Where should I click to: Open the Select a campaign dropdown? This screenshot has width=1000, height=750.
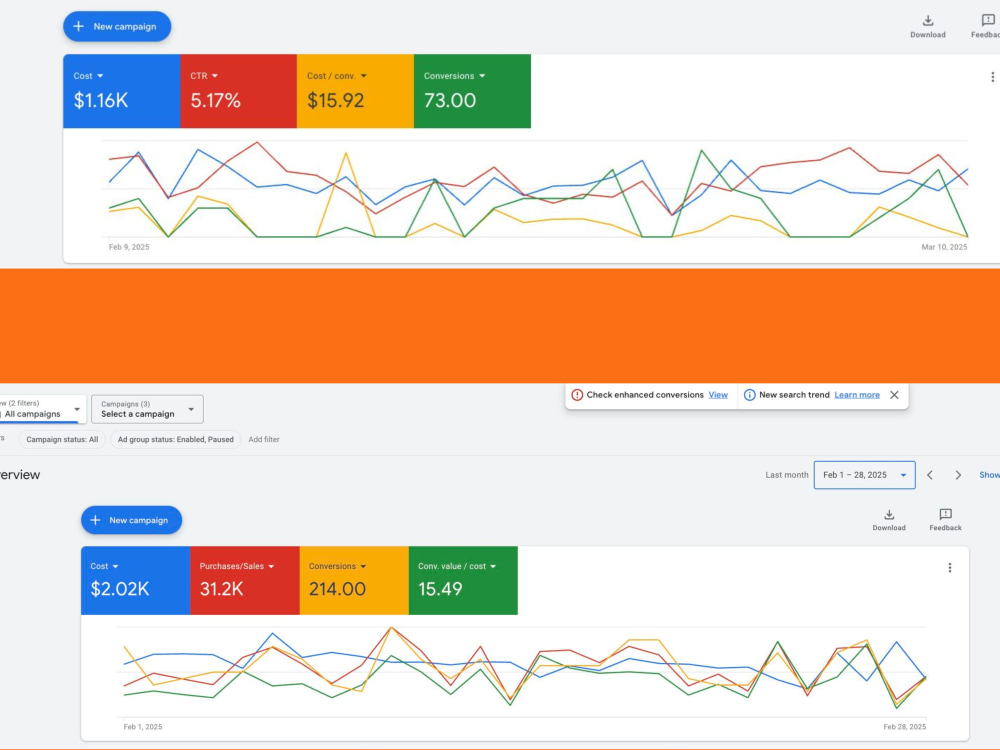tap(147, 409)
